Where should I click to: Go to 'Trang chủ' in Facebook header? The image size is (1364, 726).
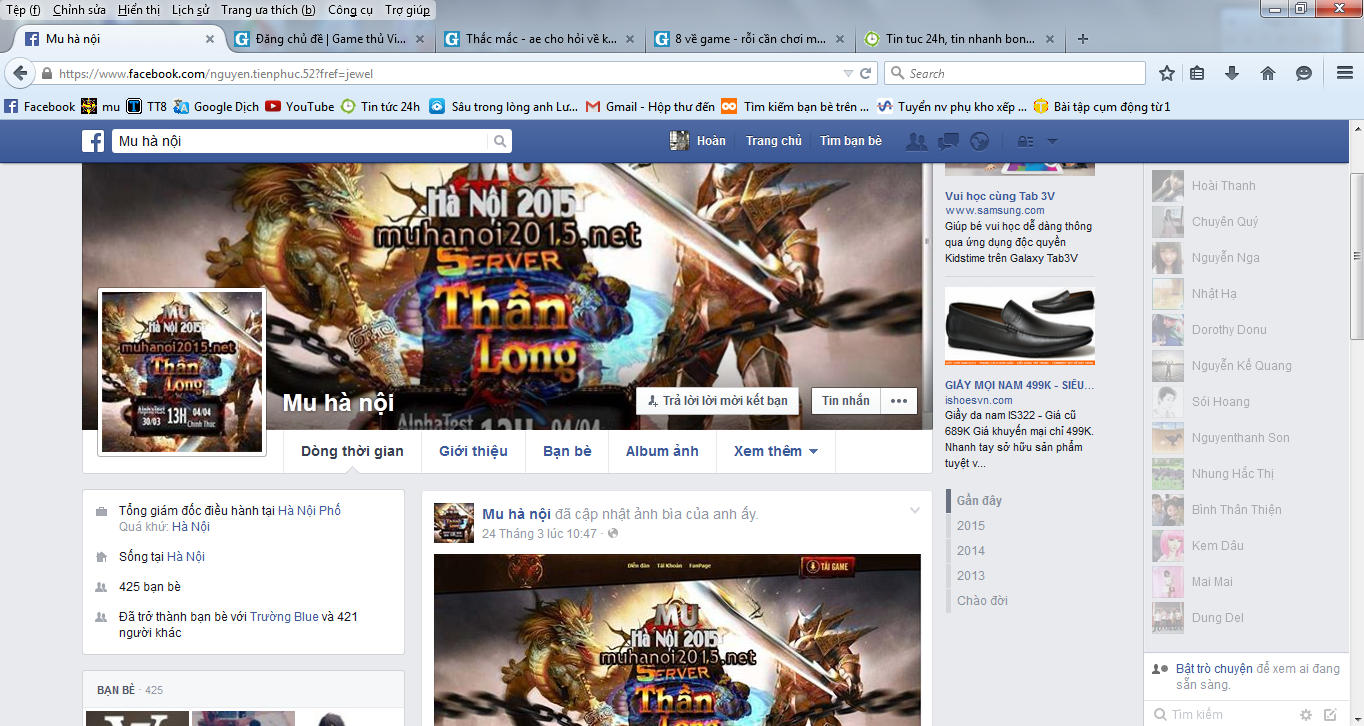tap(774, 141)
